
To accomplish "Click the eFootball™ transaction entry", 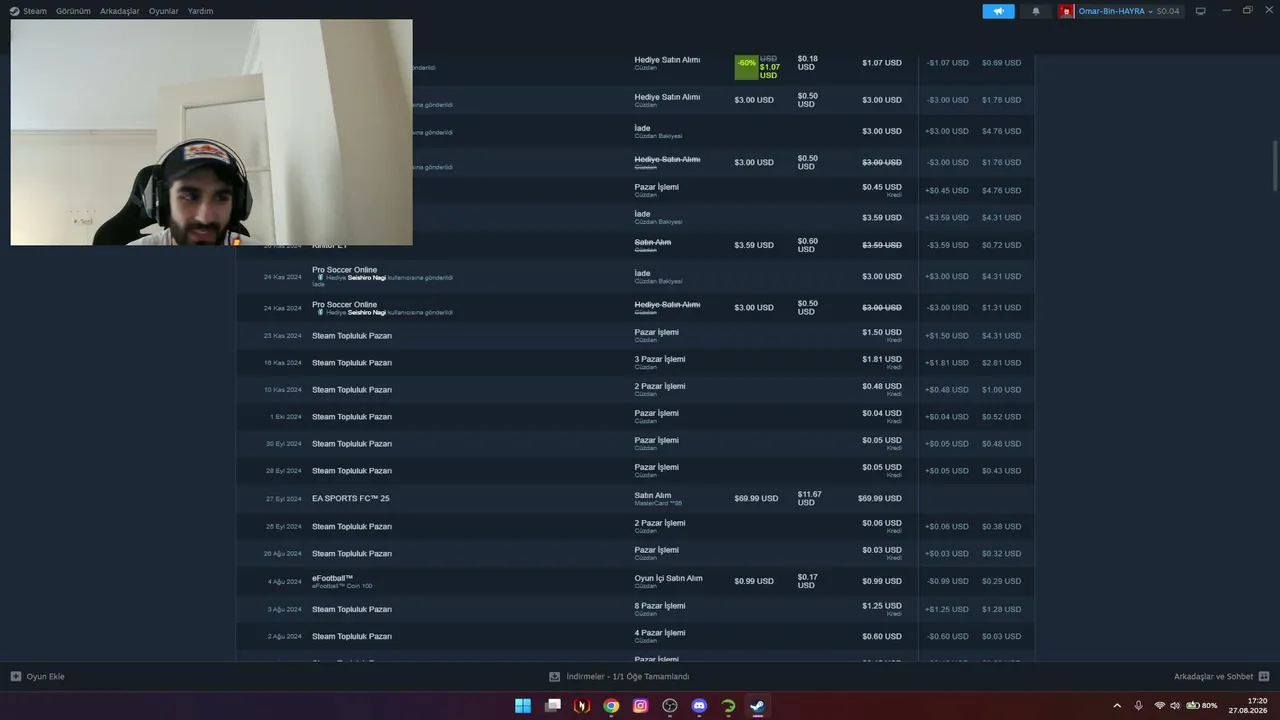I will coord(332,578).
